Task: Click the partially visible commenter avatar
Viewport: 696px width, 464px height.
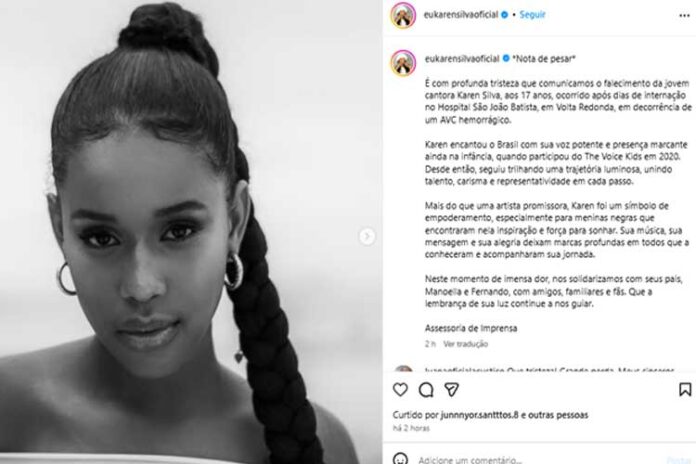Action: (403, 369)
